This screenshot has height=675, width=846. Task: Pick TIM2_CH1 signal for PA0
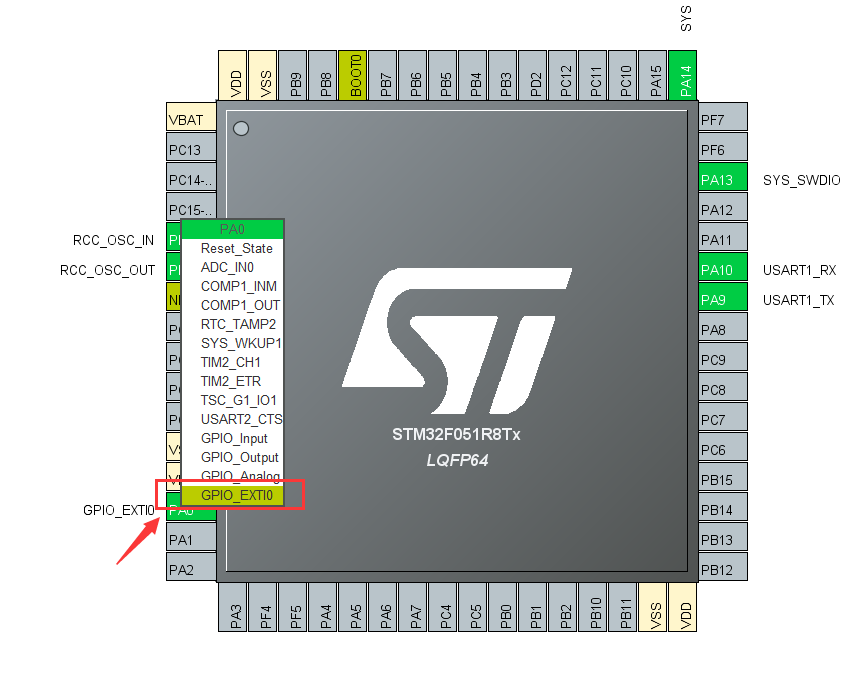(232, 362)
